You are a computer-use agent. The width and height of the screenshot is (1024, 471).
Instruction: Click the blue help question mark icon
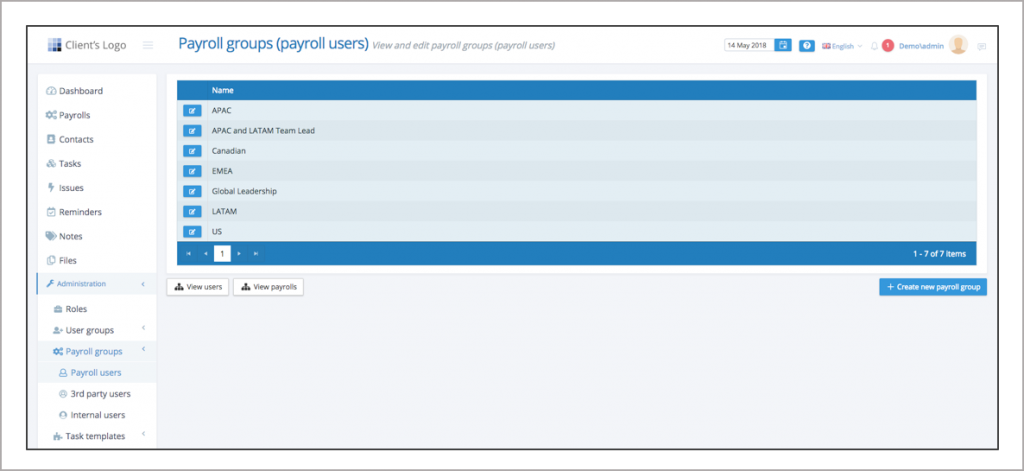(807, 46)
